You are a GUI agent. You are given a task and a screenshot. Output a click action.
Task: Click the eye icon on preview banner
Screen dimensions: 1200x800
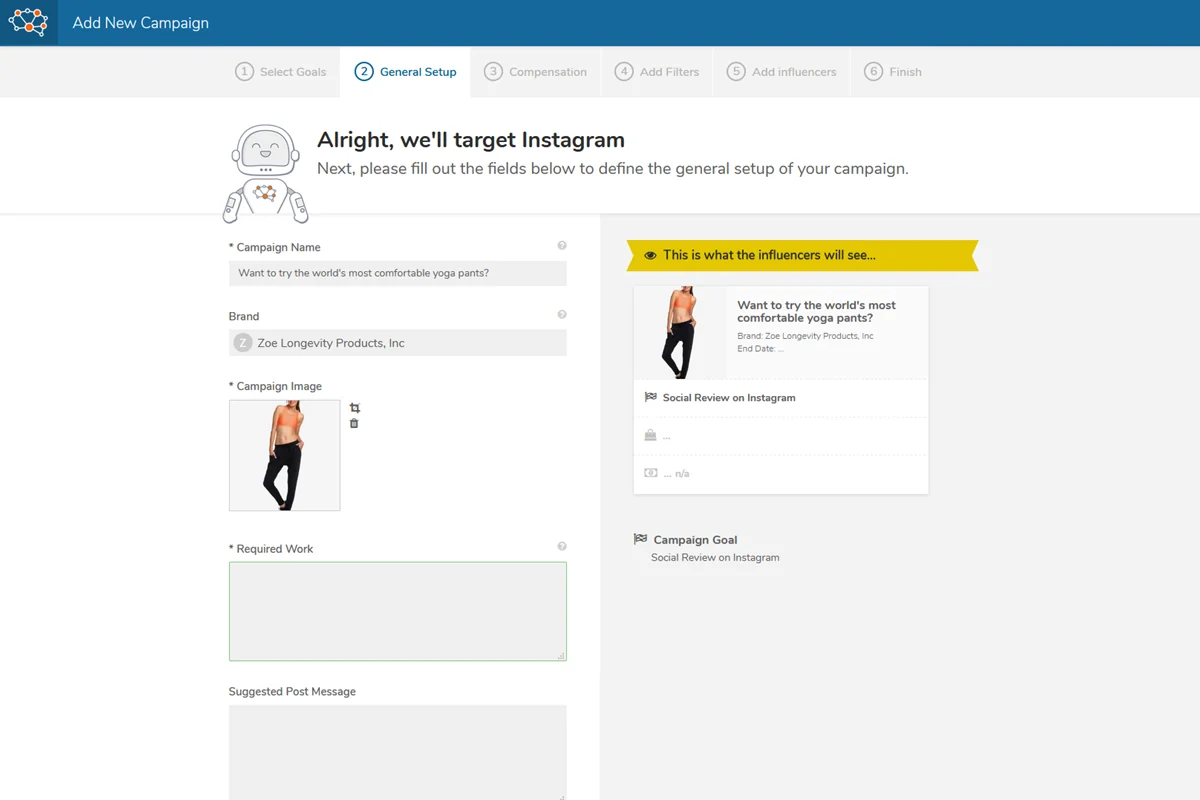(x=651, y=256)
